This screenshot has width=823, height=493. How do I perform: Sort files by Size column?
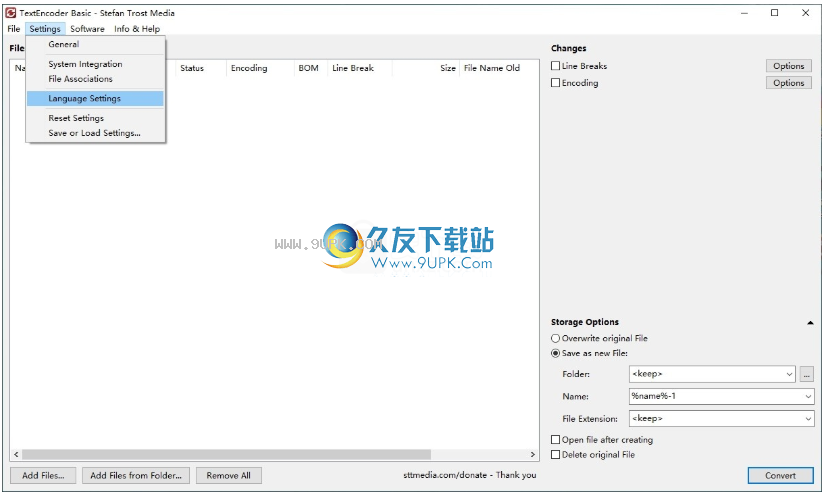tap(426, 68)
